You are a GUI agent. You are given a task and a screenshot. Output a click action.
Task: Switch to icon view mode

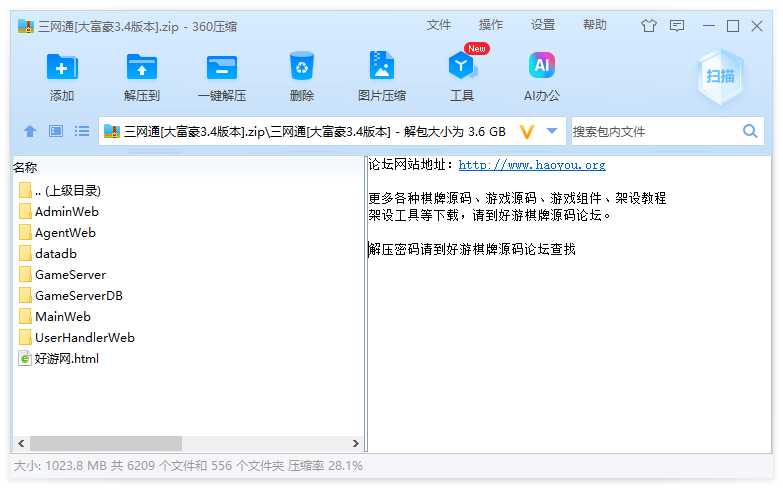56,131
